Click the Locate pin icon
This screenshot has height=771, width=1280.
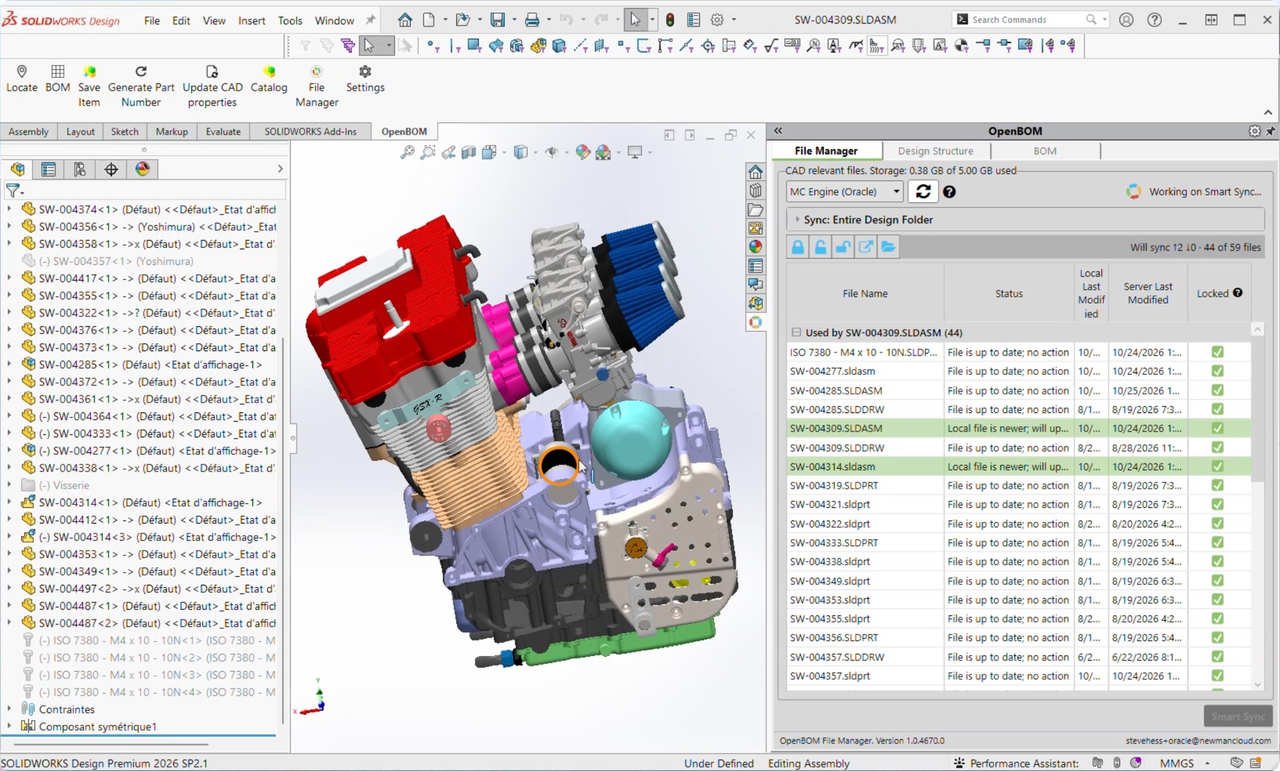pos(22,71)
